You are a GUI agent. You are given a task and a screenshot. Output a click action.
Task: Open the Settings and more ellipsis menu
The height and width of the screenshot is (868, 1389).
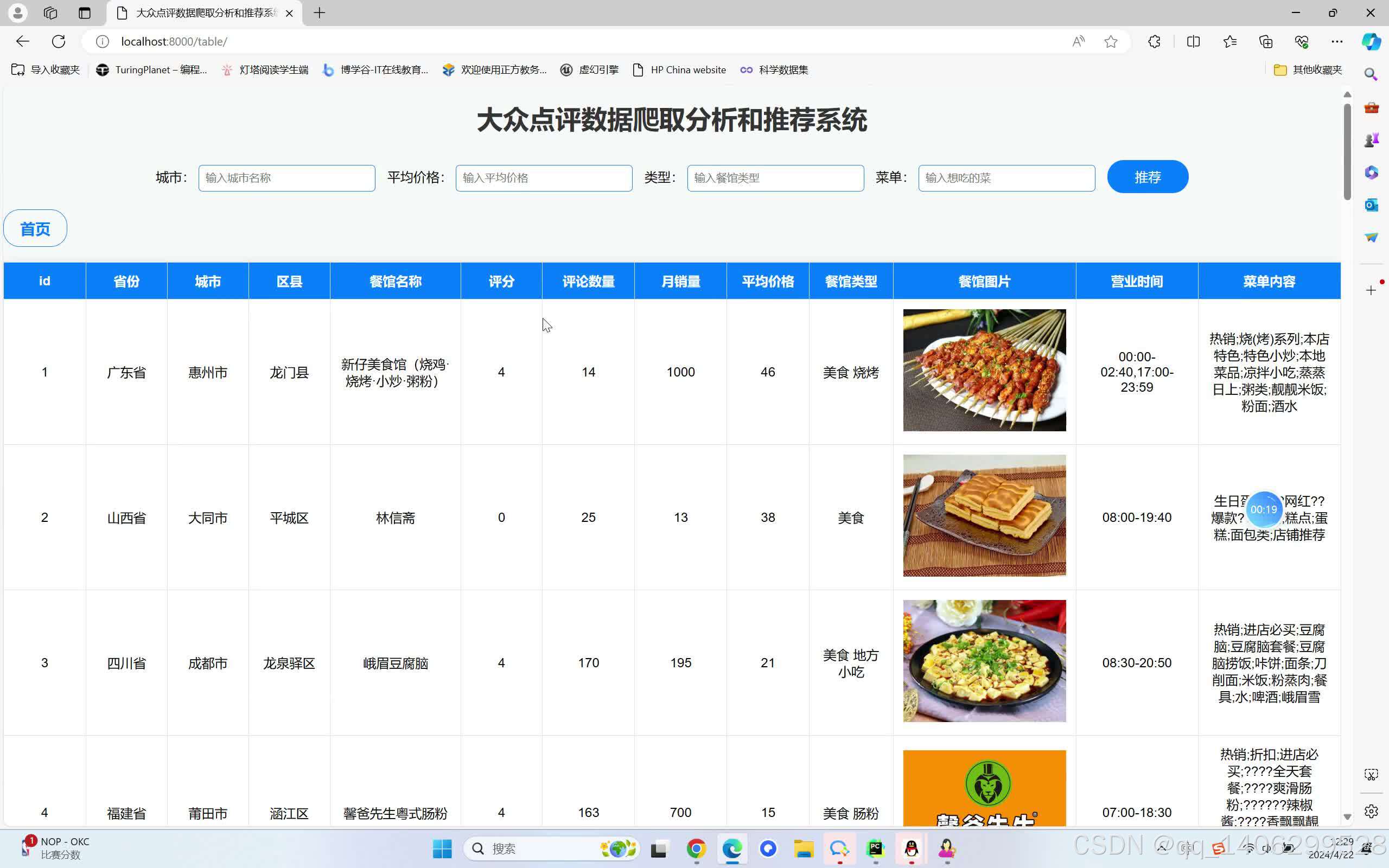click(1337, 41)
